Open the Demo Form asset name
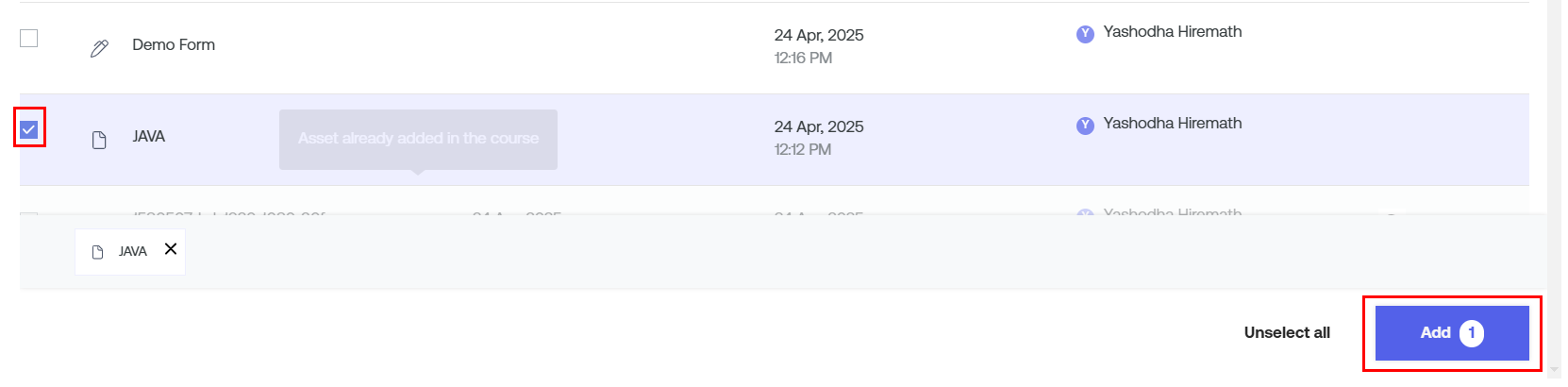 tap(174, 45)
